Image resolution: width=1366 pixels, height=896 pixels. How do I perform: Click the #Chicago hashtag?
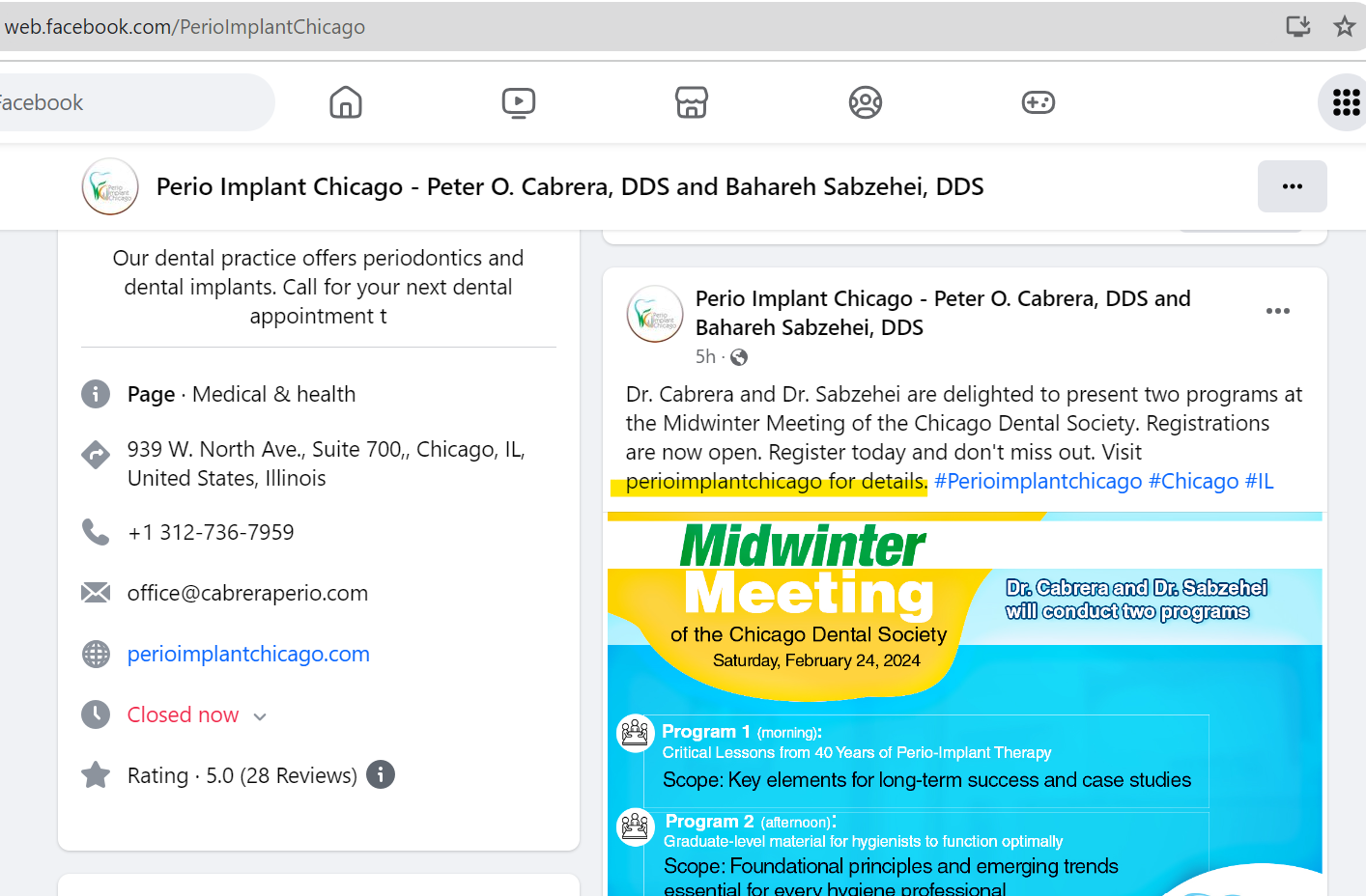(1193, 481)
